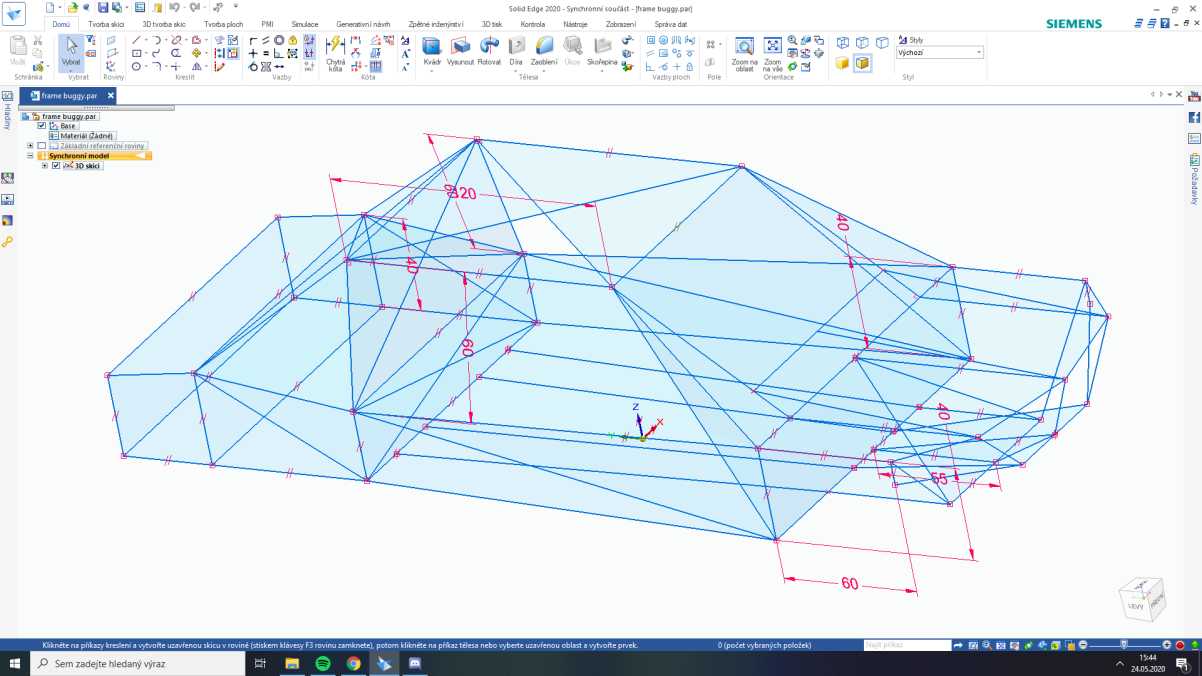Viewport: 1202px width, 676px height.
Task: Click Zoom na vše fit icon
Action: [773, 52]
